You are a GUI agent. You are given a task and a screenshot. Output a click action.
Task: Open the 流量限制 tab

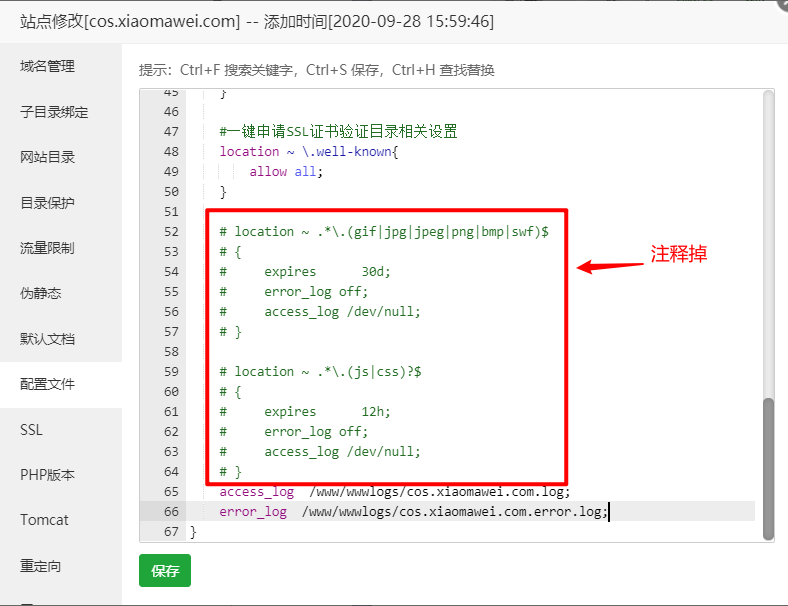[47, 248]
